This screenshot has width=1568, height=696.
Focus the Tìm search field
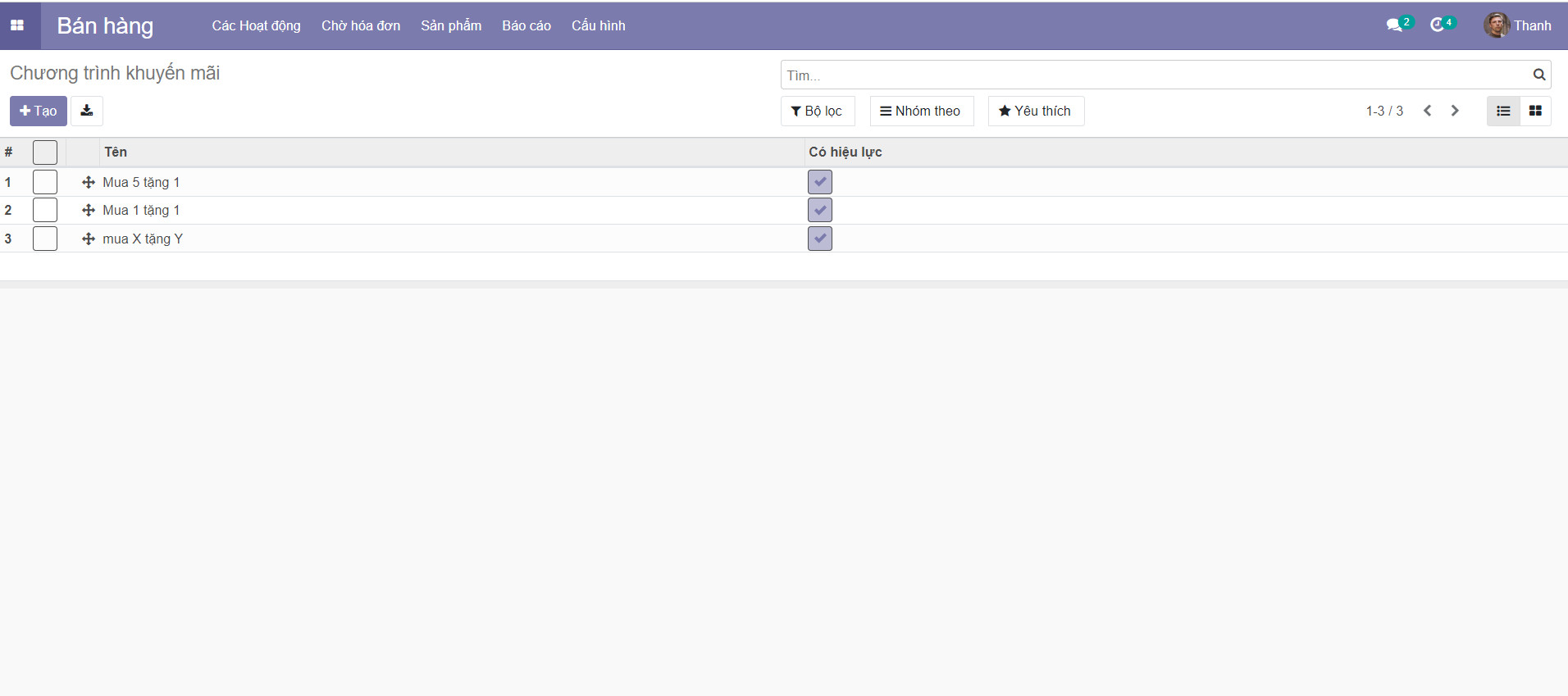tap(1148, 75)
